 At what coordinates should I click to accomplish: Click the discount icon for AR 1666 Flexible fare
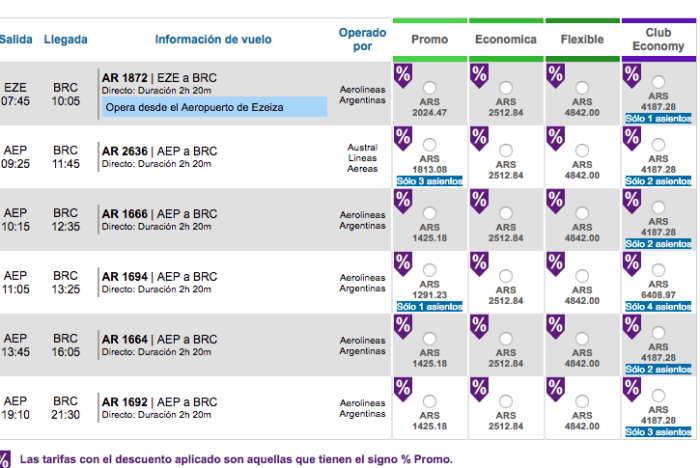pyautogui.click(x=555, y=200)
